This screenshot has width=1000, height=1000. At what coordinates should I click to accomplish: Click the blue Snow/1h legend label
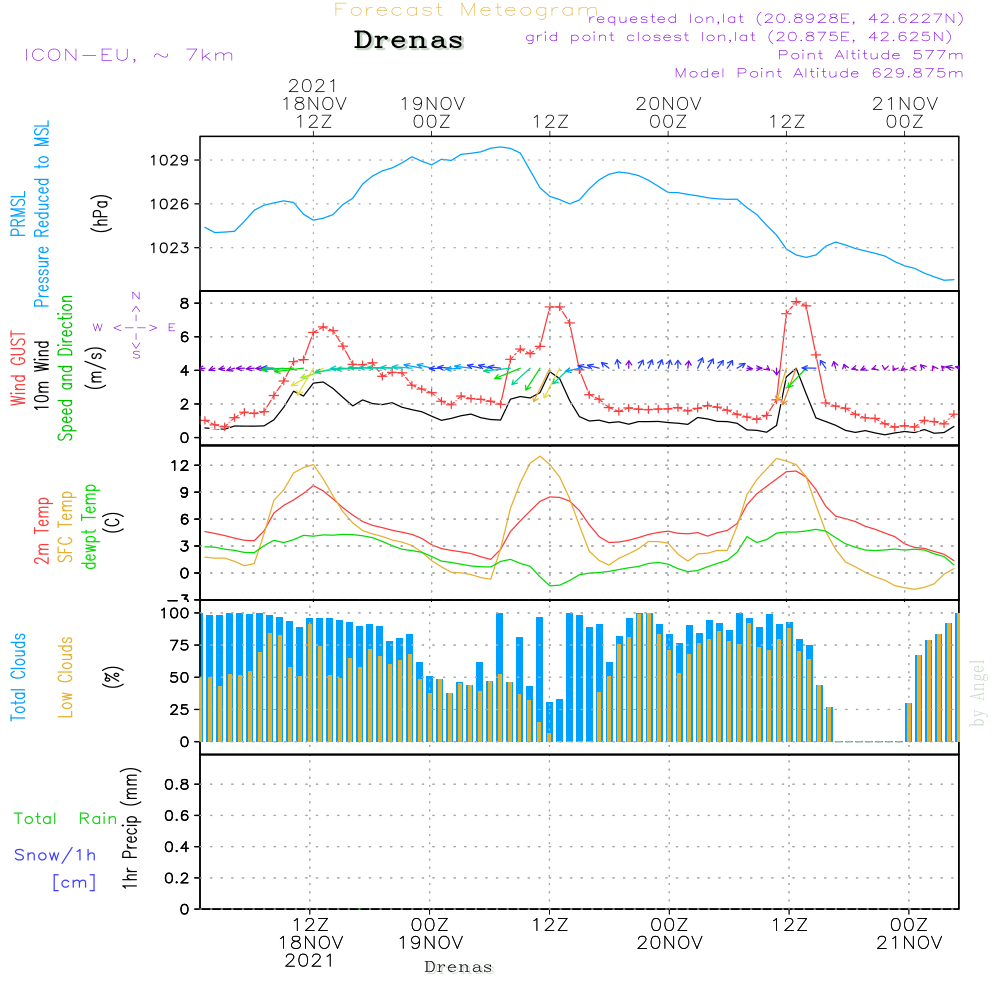(56, 855)
